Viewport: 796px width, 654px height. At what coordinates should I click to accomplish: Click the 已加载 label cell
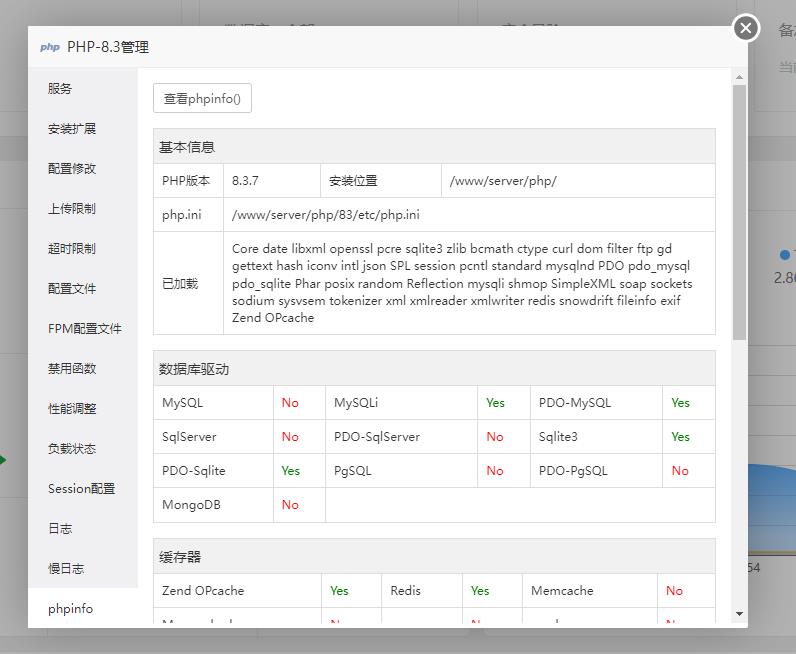click(188, 283)
